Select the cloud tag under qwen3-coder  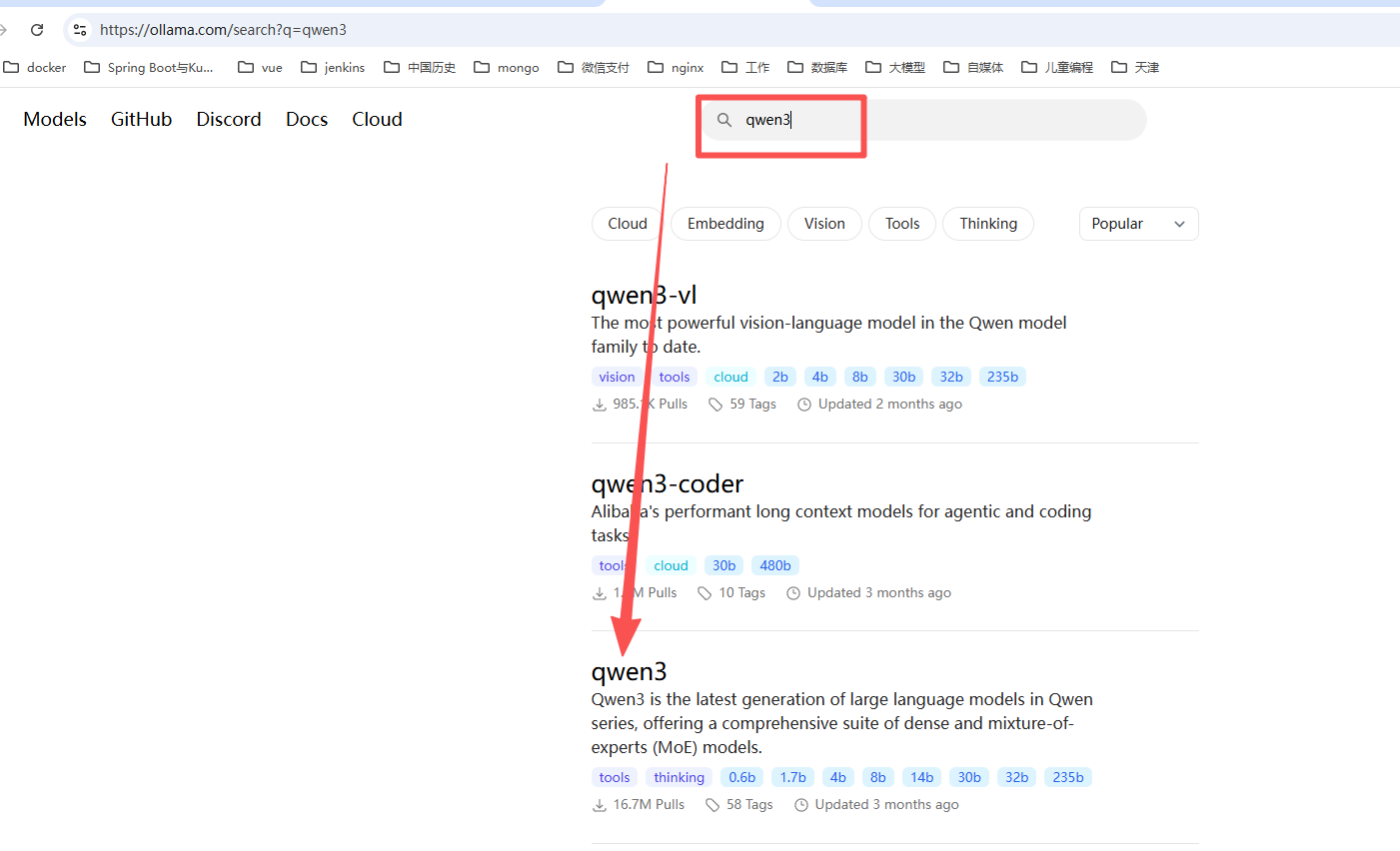[672, 565]
